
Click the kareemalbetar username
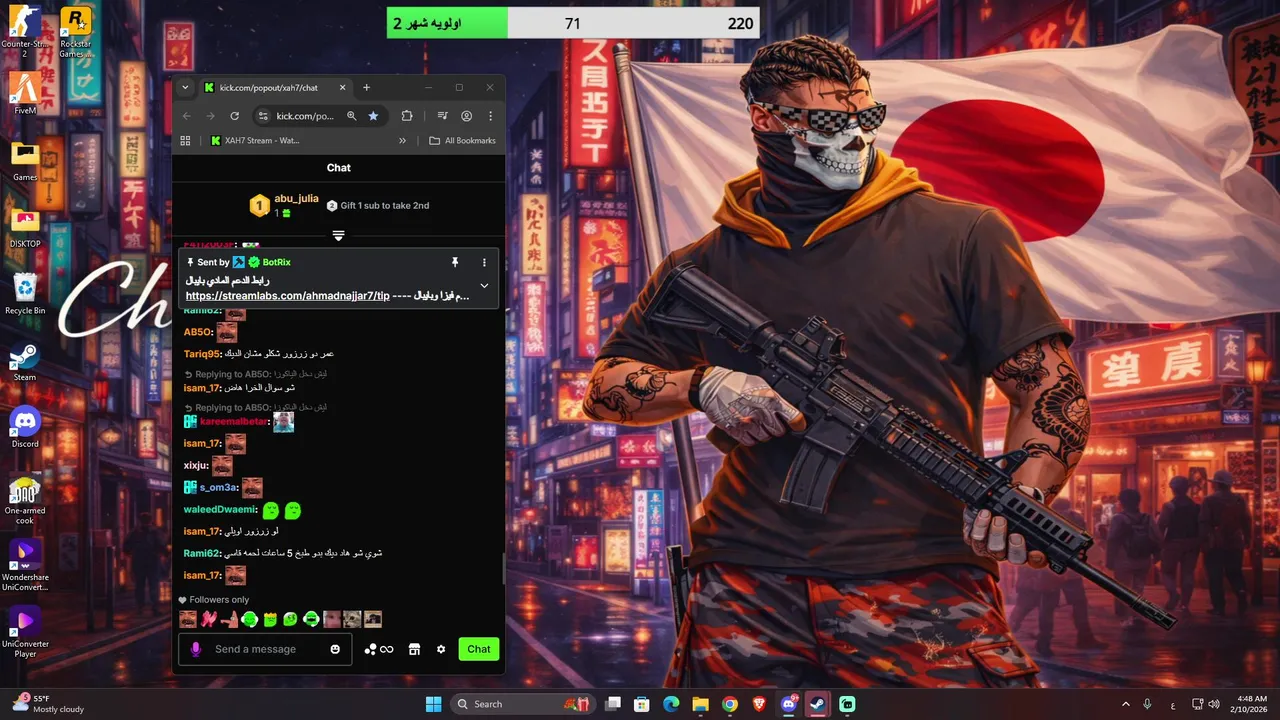click(x=234, y=422)
